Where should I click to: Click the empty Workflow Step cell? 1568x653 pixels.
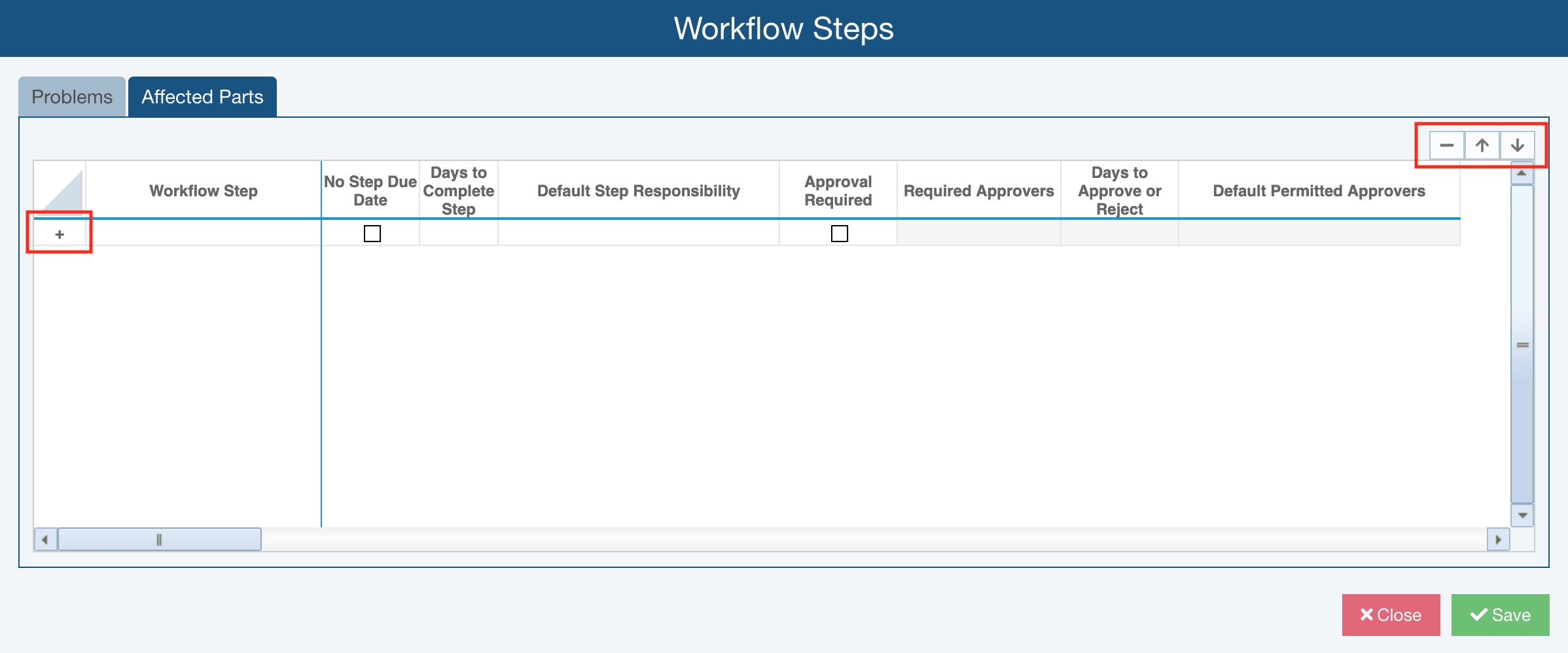(x=204, y=234)
